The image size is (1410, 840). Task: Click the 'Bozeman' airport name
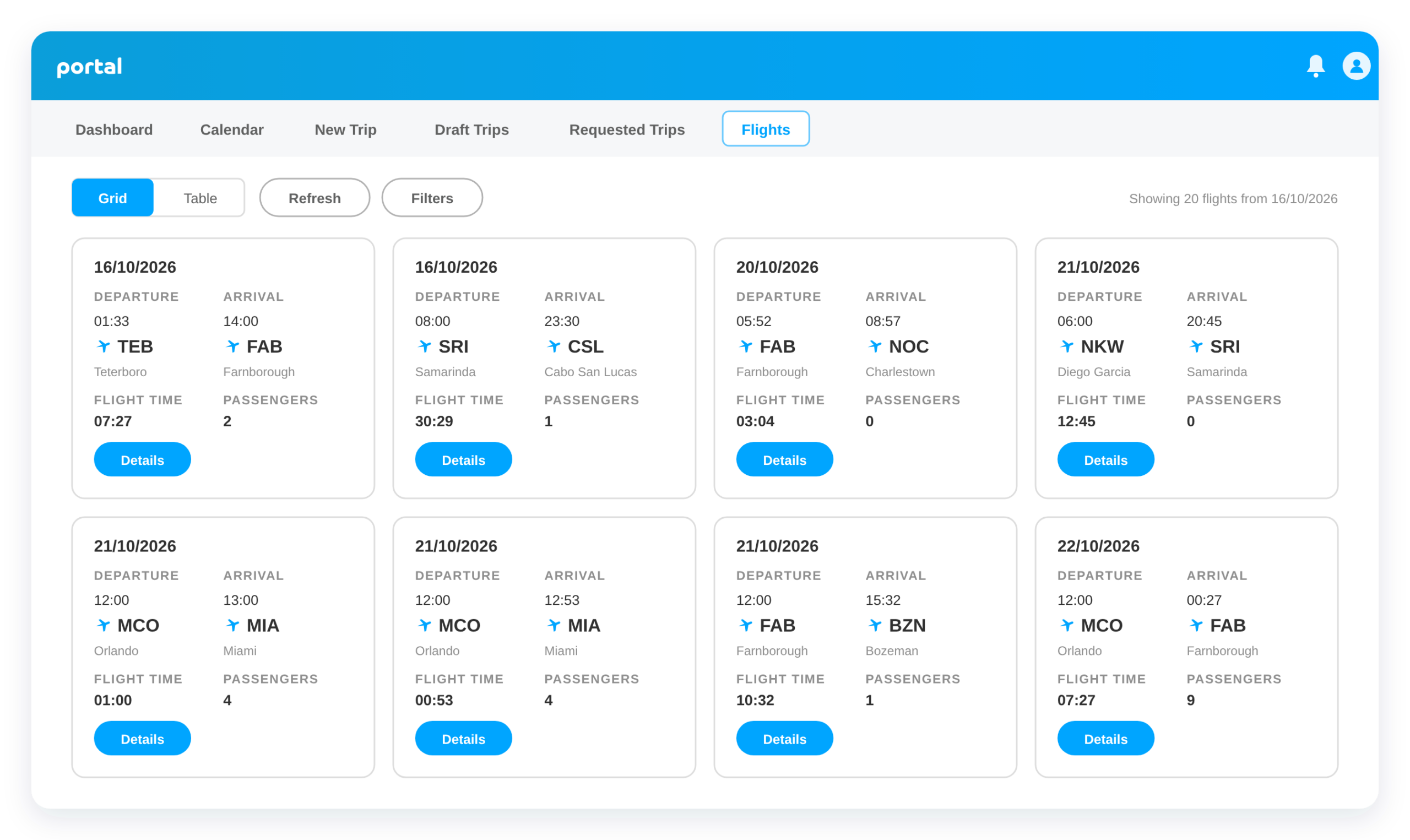891,651
